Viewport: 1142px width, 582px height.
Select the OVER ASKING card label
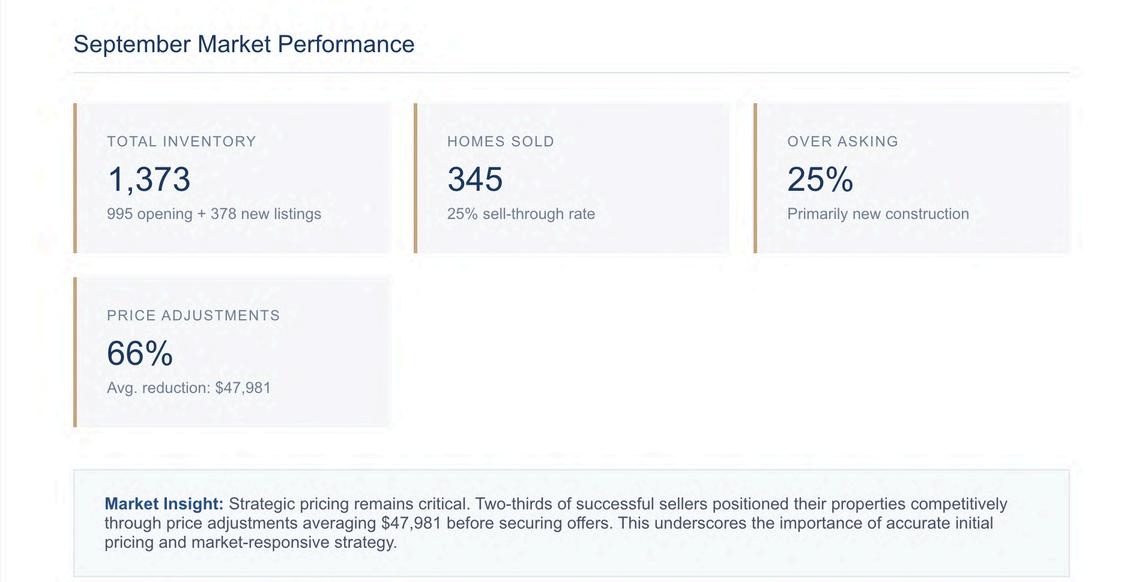842,142
